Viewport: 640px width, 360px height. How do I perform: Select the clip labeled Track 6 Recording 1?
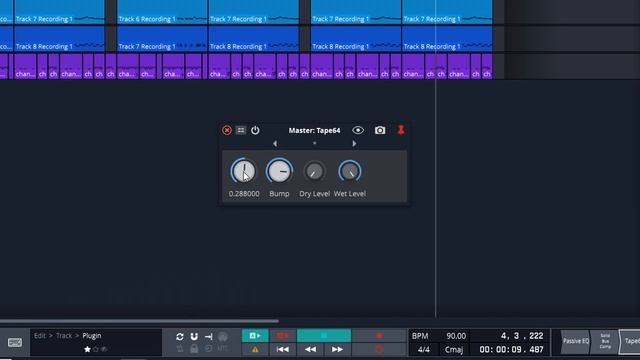[162, 12]
